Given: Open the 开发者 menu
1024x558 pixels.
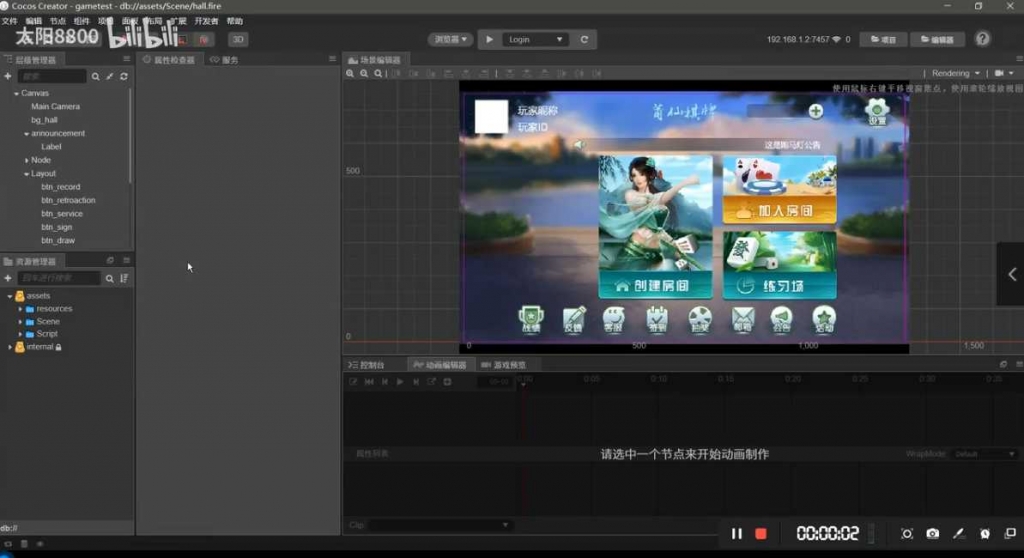Looking at the screenshot, I should [206, 21].
